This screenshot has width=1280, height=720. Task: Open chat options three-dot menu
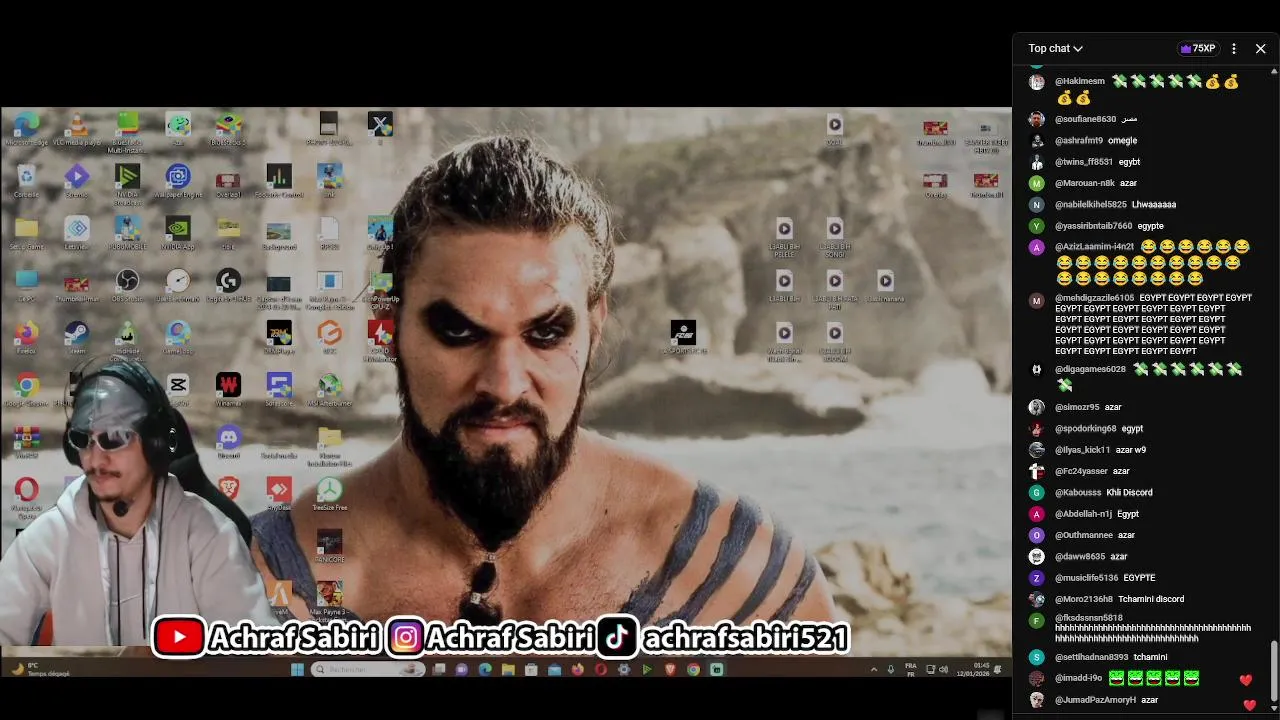pos(1234,48)
